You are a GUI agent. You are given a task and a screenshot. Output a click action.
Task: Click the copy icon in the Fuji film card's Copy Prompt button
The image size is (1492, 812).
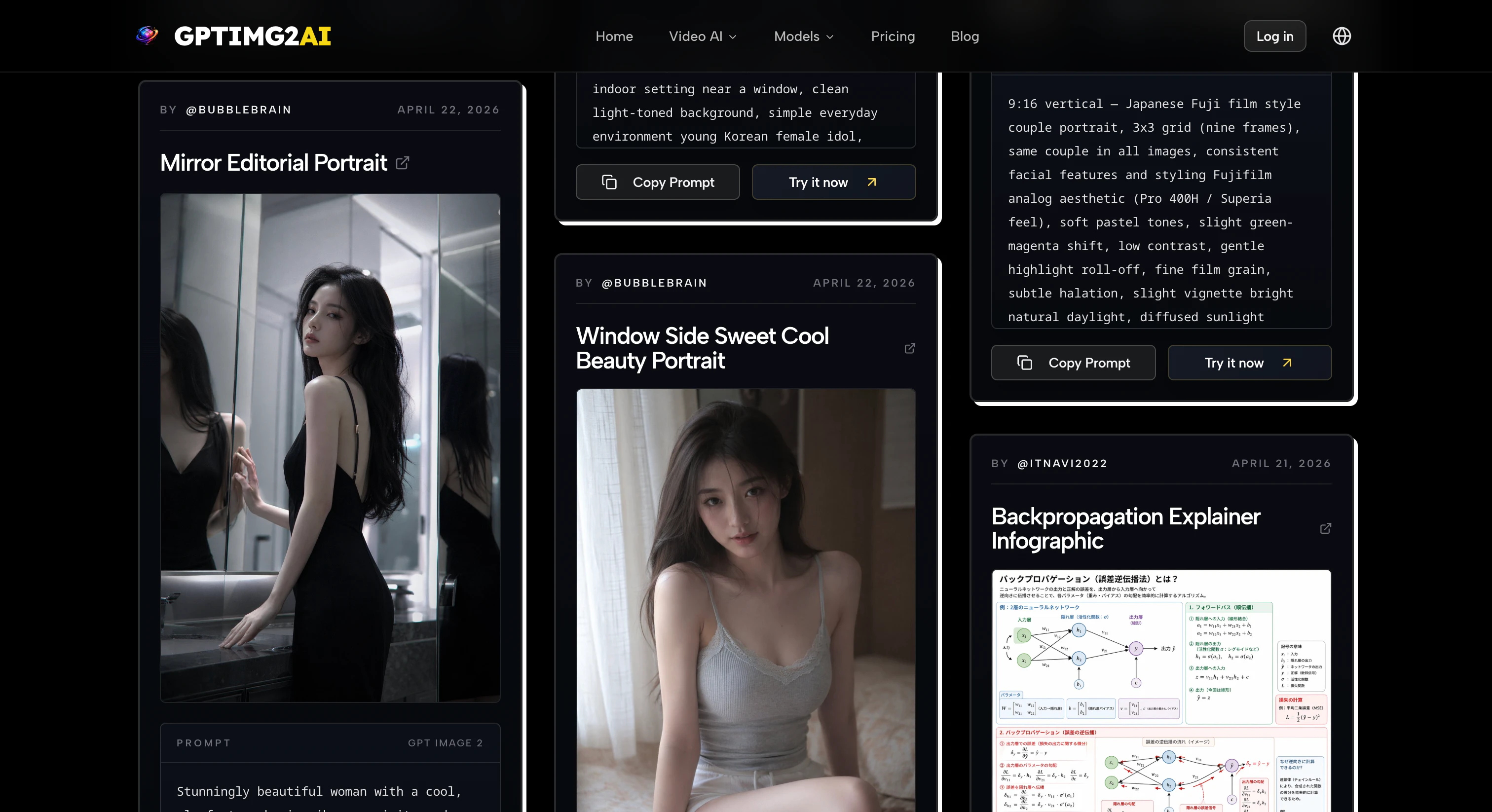pyautogui.click(x=1025, y=363)
